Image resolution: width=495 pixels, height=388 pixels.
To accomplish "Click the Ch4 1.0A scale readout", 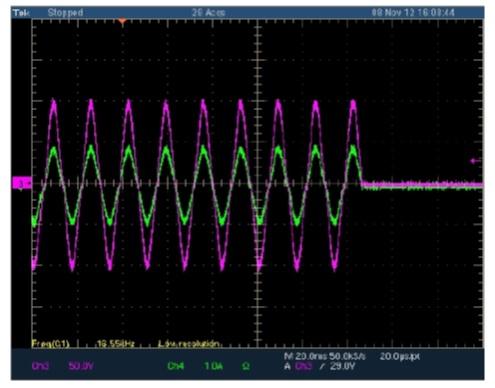I will point(213,366).
